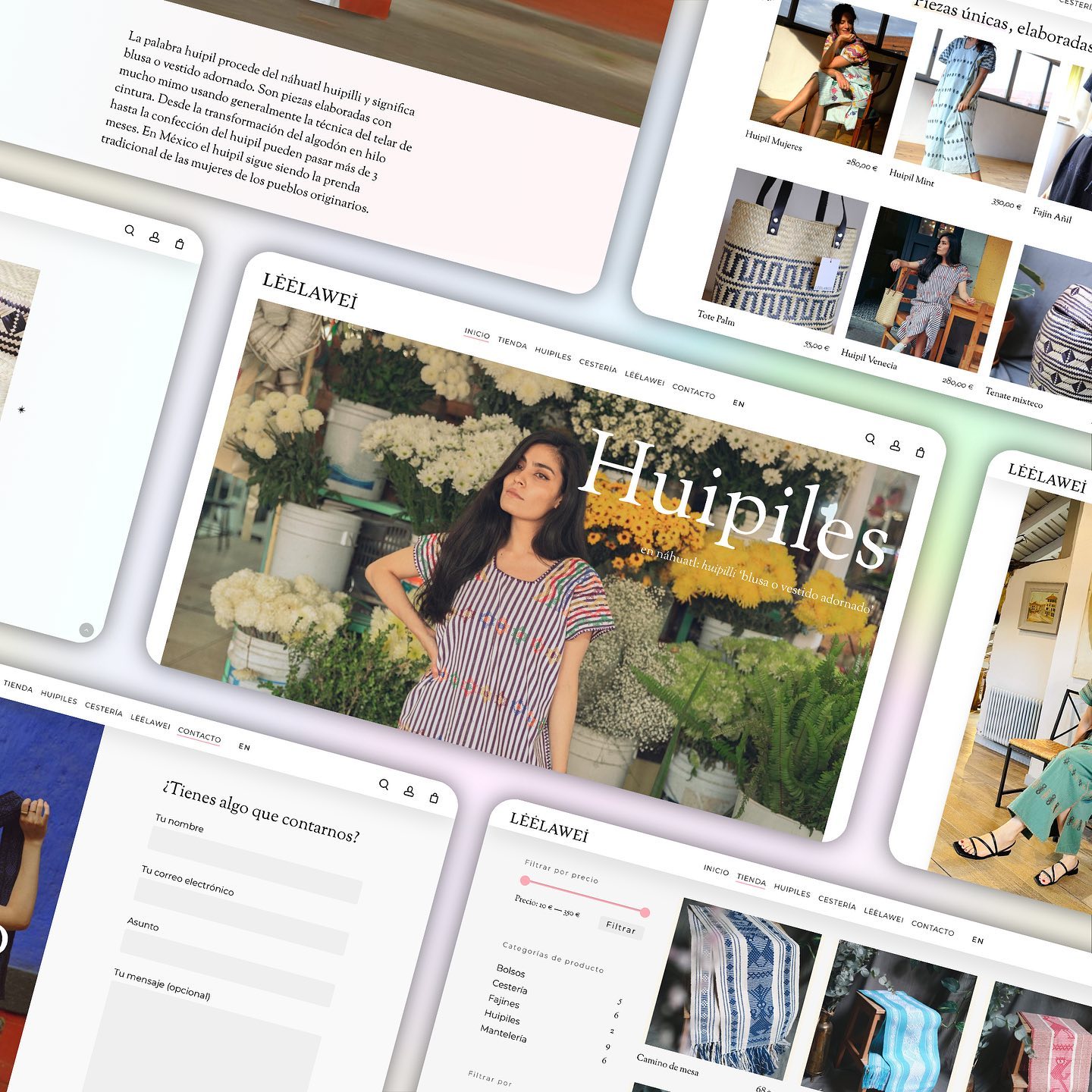Click the Fajines category in the shop filter list
The width and height of the screenshot is (1092, 1092).
(504, 1002)
